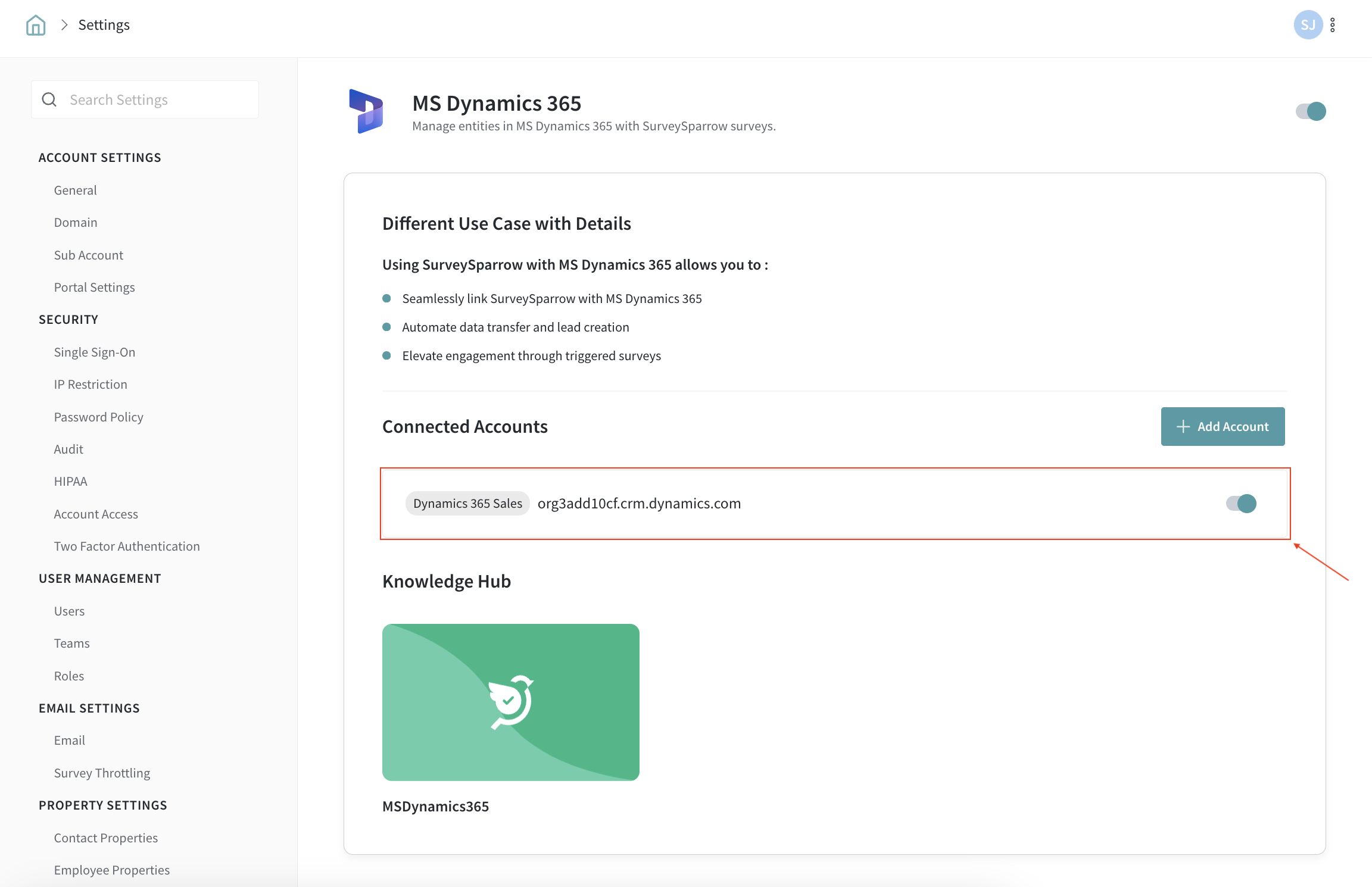Open the MSDynamics365 knowledge article link
1372x887 pixels.
pyautogui.click(x=435, y=806)
